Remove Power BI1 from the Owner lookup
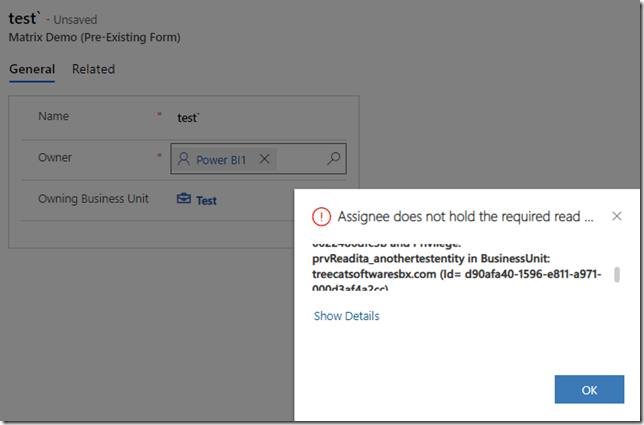This screenshot has height=425, width=644. point(264,159)
